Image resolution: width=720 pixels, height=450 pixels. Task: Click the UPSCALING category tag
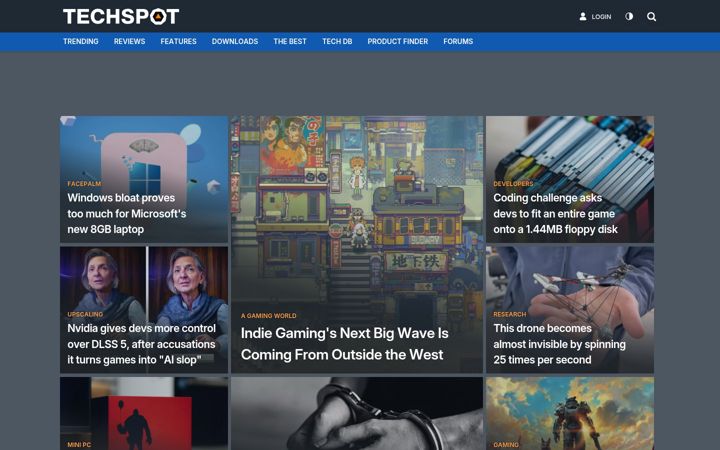pyautogui.click(x=85, y=314)
